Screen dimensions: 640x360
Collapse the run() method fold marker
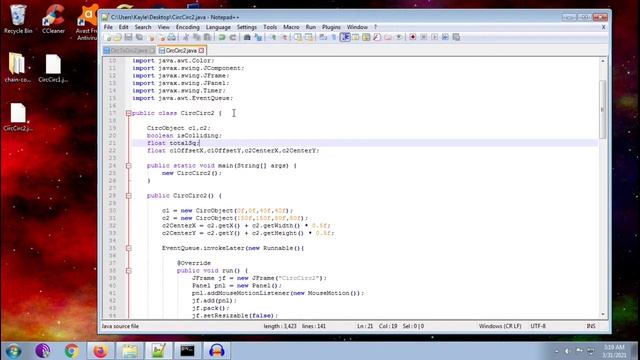[129, 271]
